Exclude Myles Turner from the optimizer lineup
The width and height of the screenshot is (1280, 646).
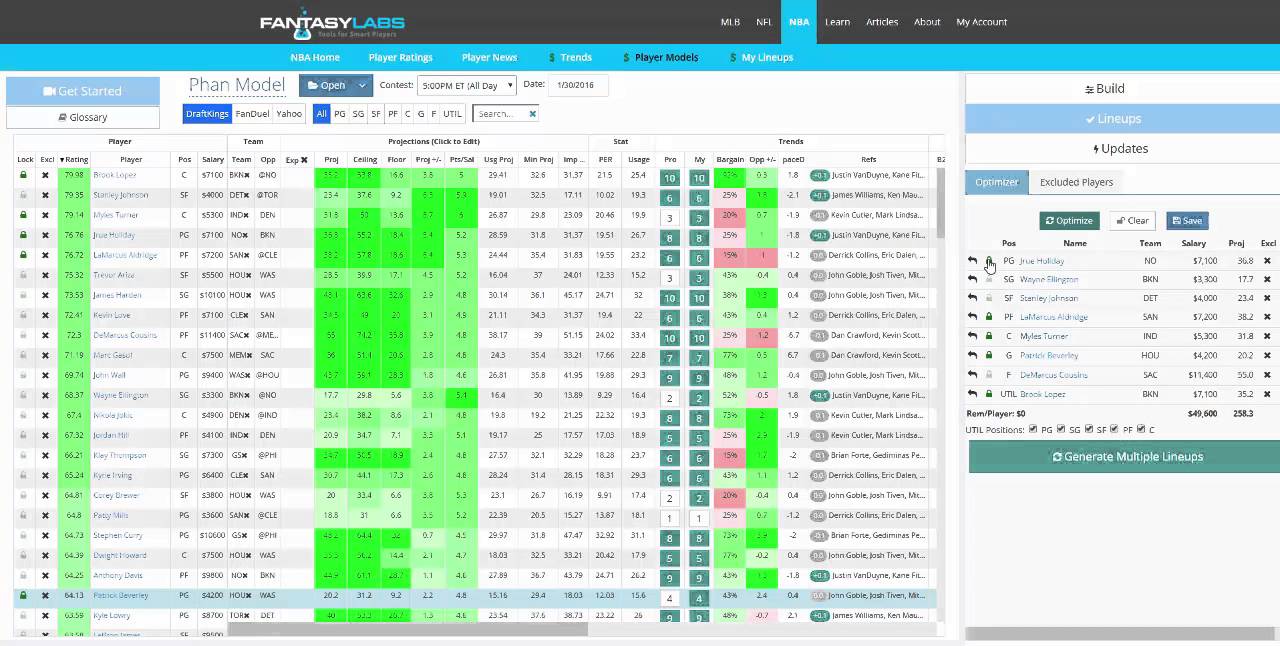(x=1267, y=337)
